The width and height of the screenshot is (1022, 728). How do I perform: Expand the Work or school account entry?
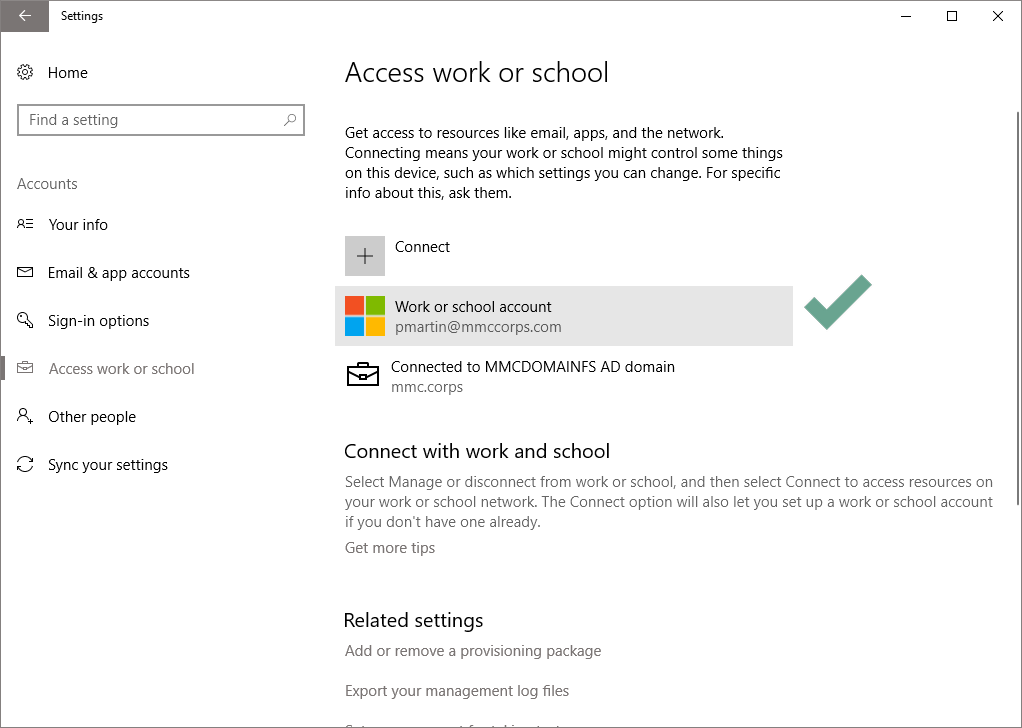tap(564, 316)
